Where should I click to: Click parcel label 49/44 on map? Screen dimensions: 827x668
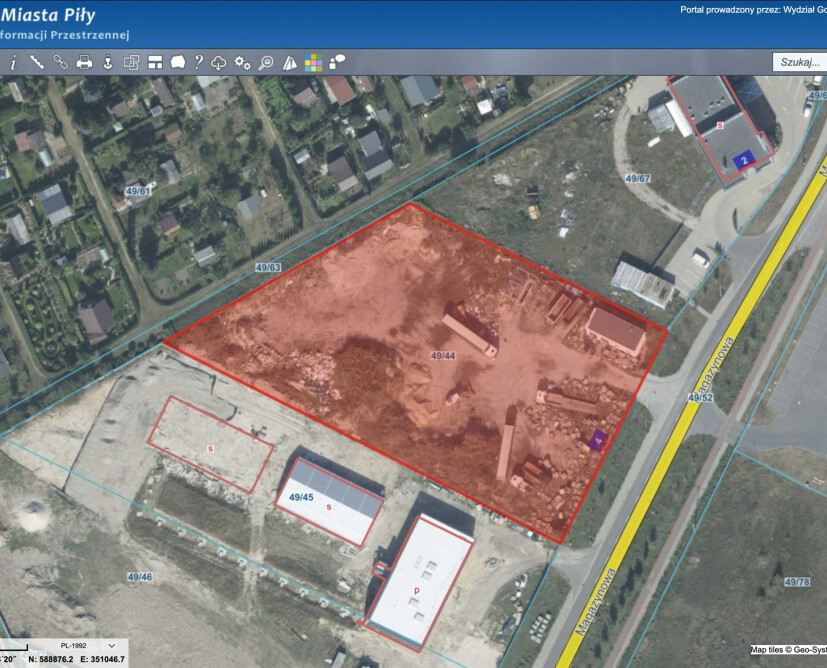[443, 356]
